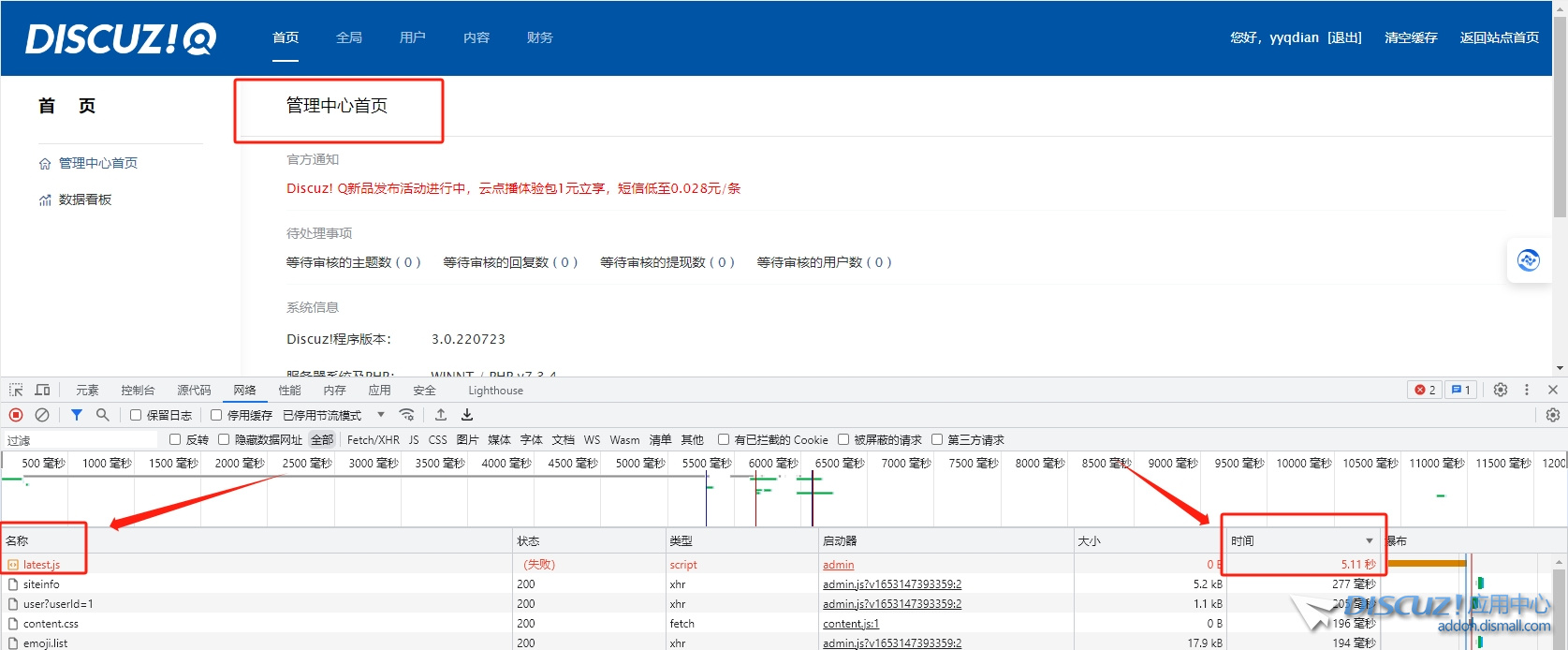Stop recording network log
The height and width of the screenshot is (650, 1568).
point(16,415)
